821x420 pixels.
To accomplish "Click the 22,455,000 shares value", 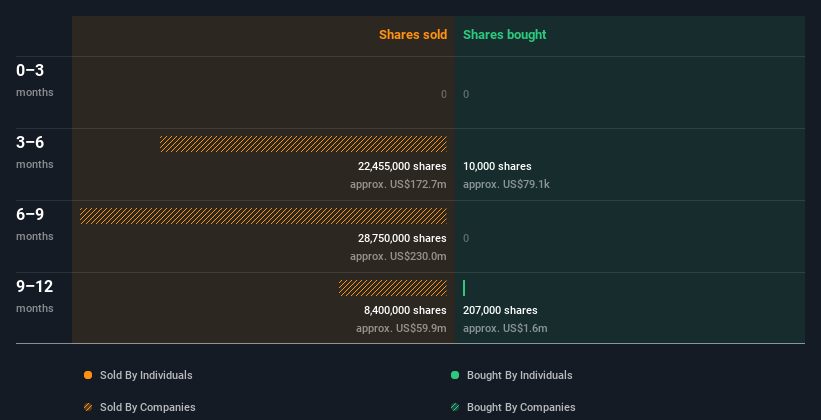I will [x=402, y=166].
